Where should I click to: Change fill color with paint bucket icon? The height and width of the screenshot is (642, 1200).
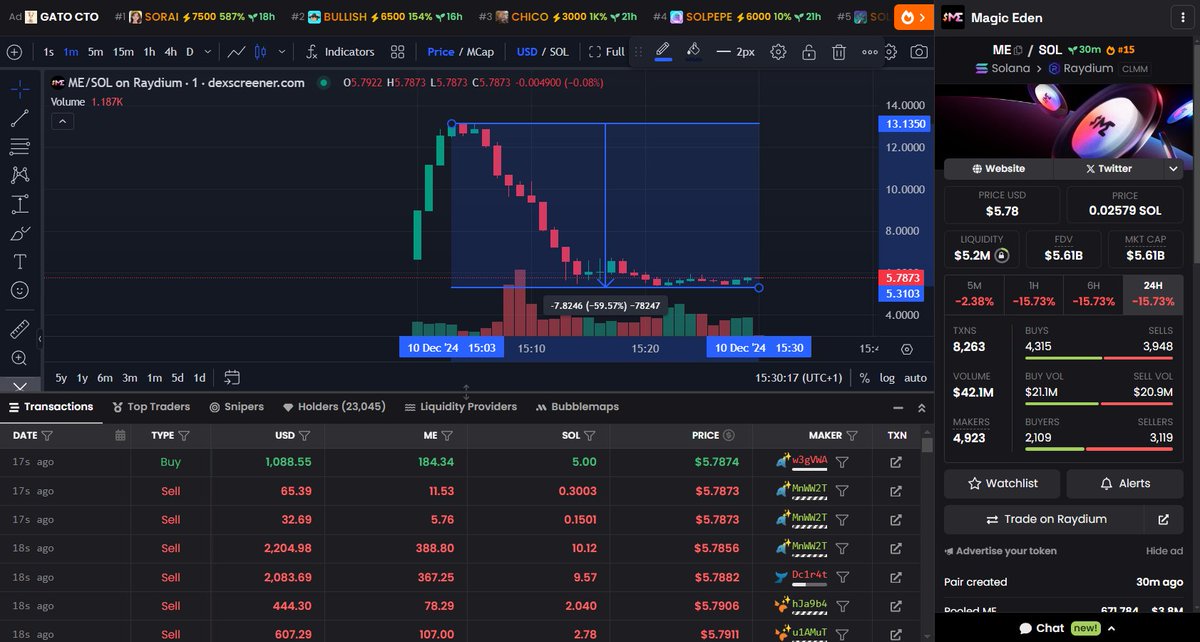[x=694, y=51]
